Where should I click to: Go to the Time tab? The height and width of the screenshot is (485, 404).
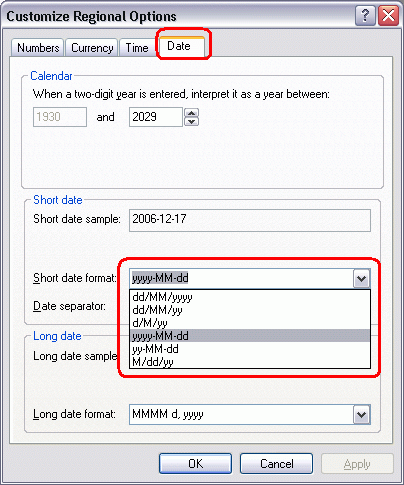point(137,48)
